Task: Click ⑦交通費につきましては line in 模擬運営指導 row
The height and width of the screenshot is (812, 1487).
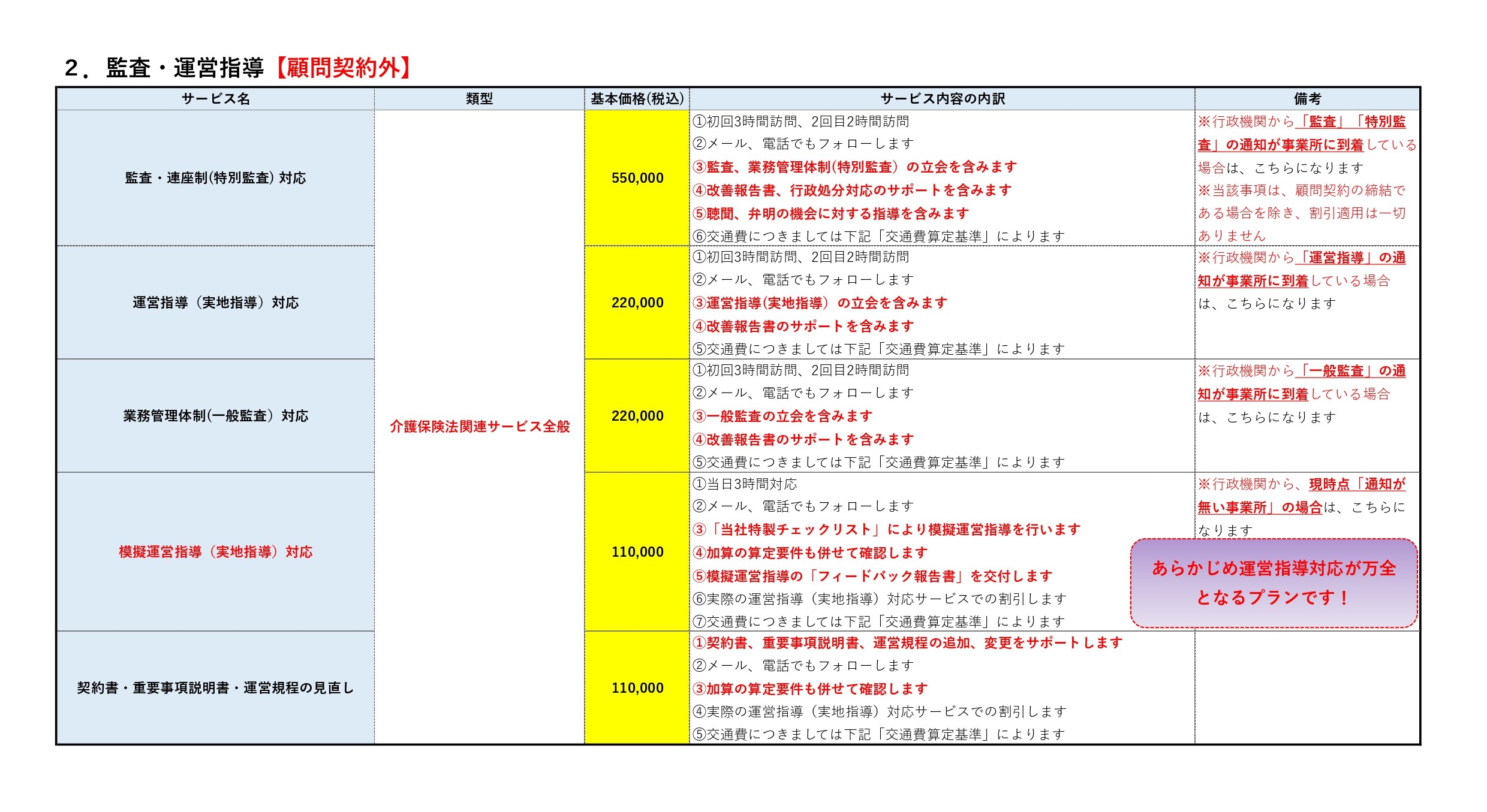Action: 878,622
